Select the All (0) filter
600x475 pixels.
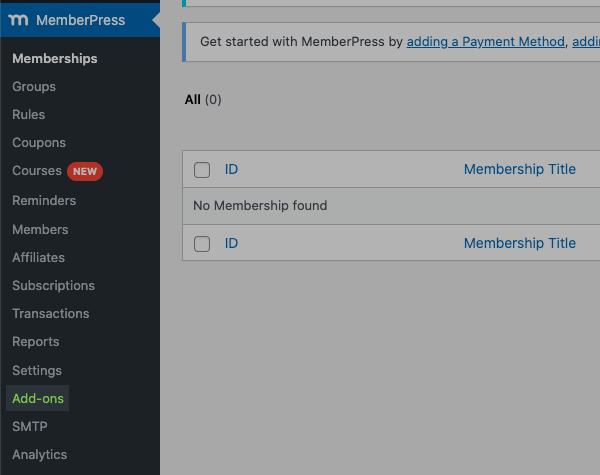point(203,100)
